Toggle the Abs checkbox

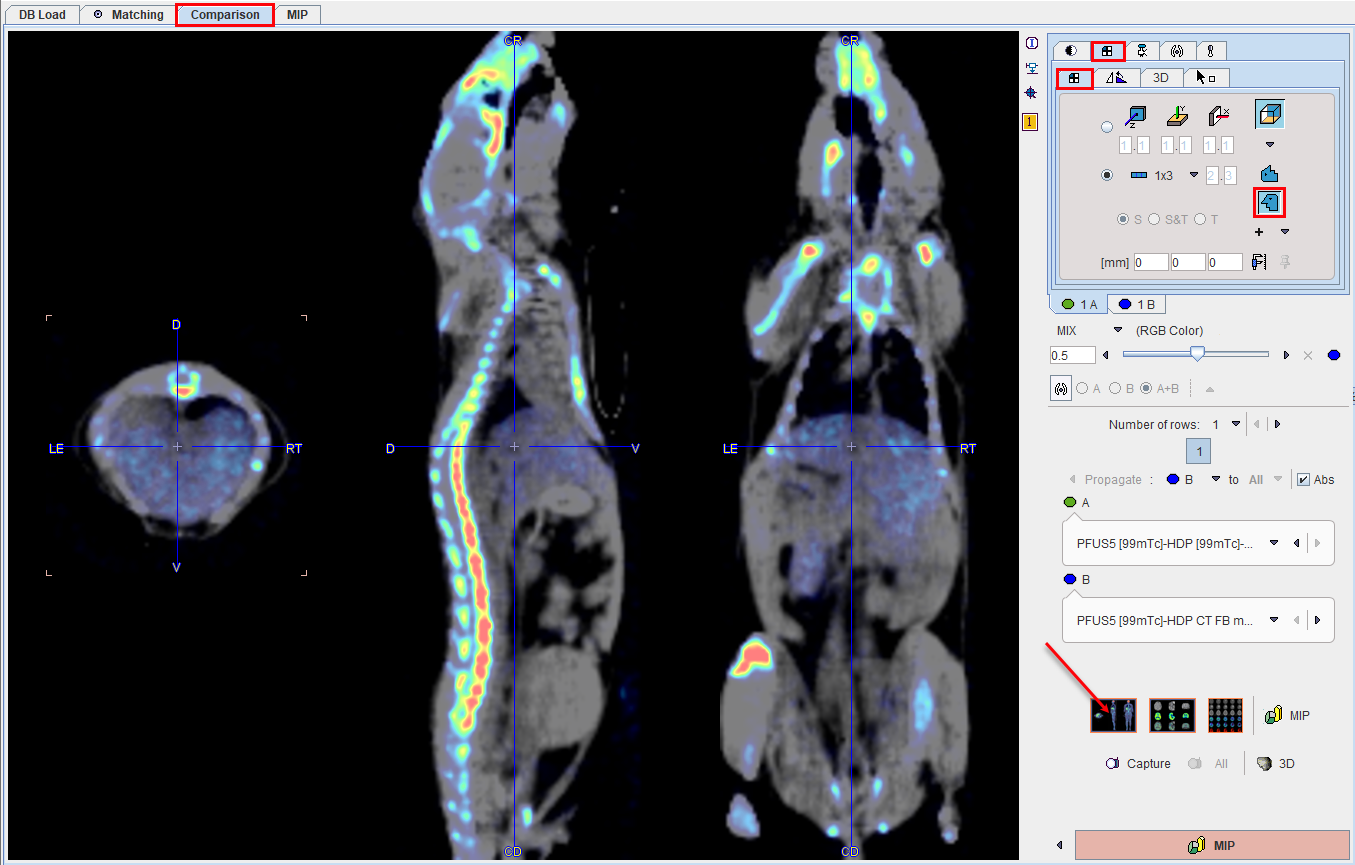pyautogui.click(x=1303, y=479)
